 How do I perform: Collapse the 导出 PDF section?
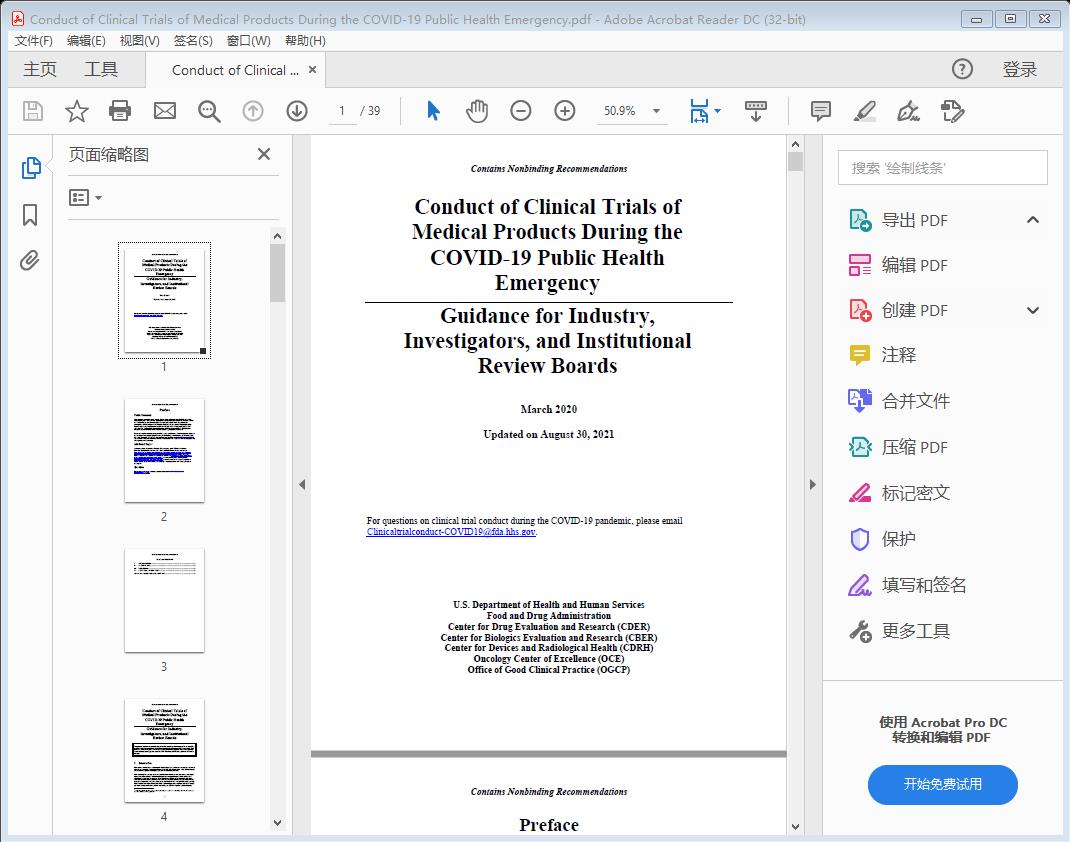[x=1032, y=219]
